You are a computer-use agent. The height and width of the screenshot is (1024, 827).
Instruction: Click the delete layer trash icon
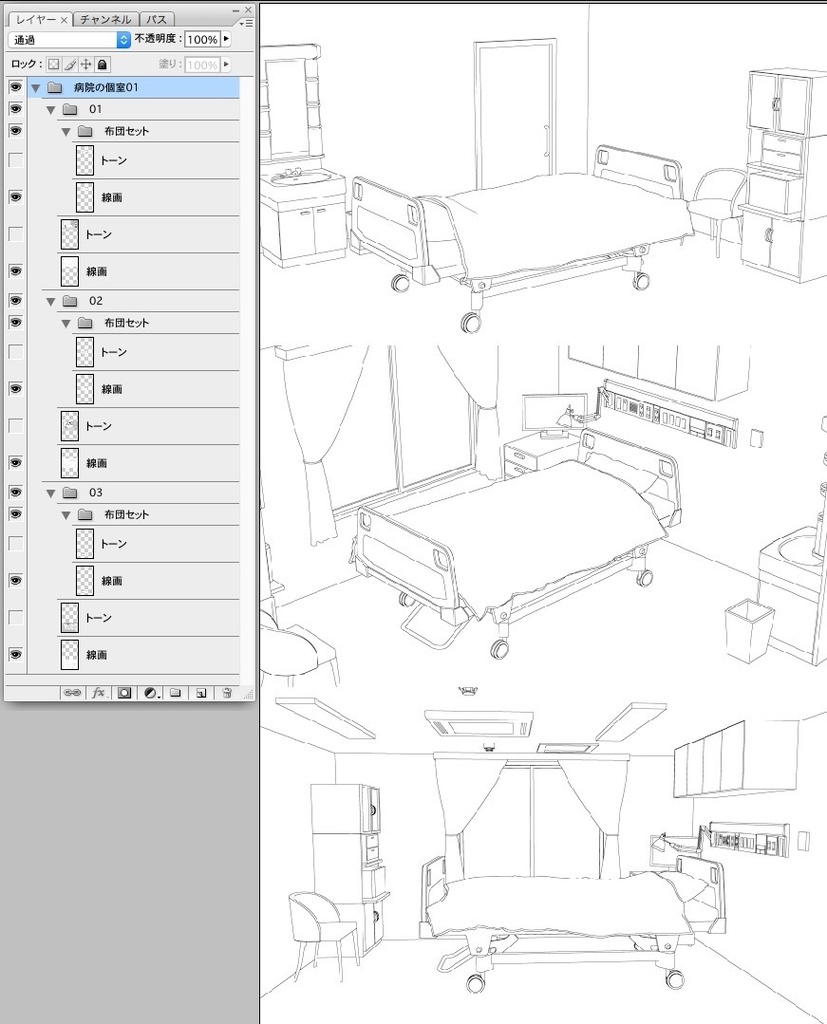226,692
